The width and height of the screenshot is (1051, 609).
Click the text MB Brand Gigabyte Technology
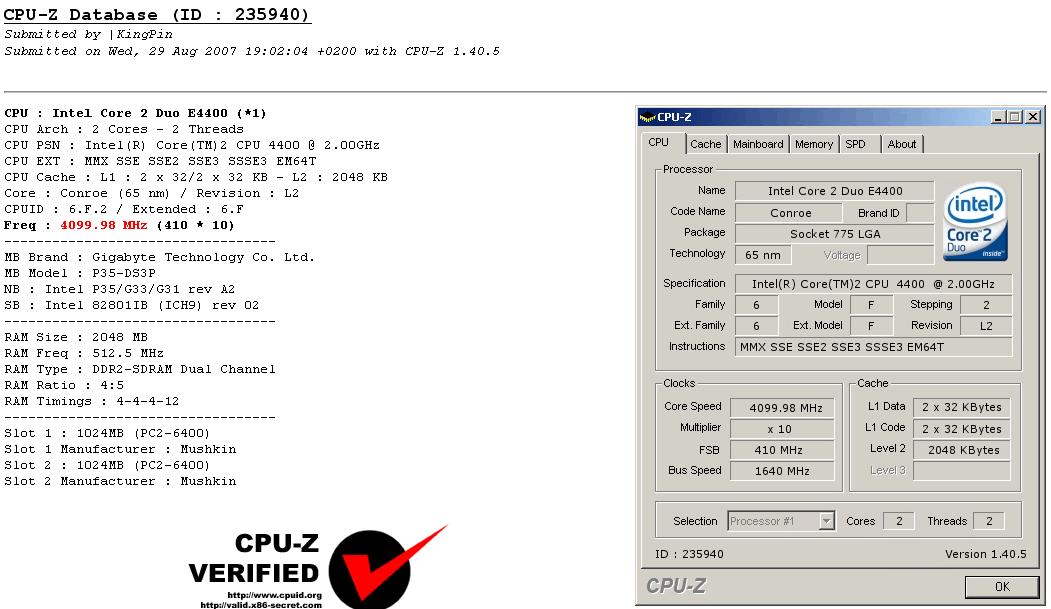pyautogui.click(x=160, y=257)
